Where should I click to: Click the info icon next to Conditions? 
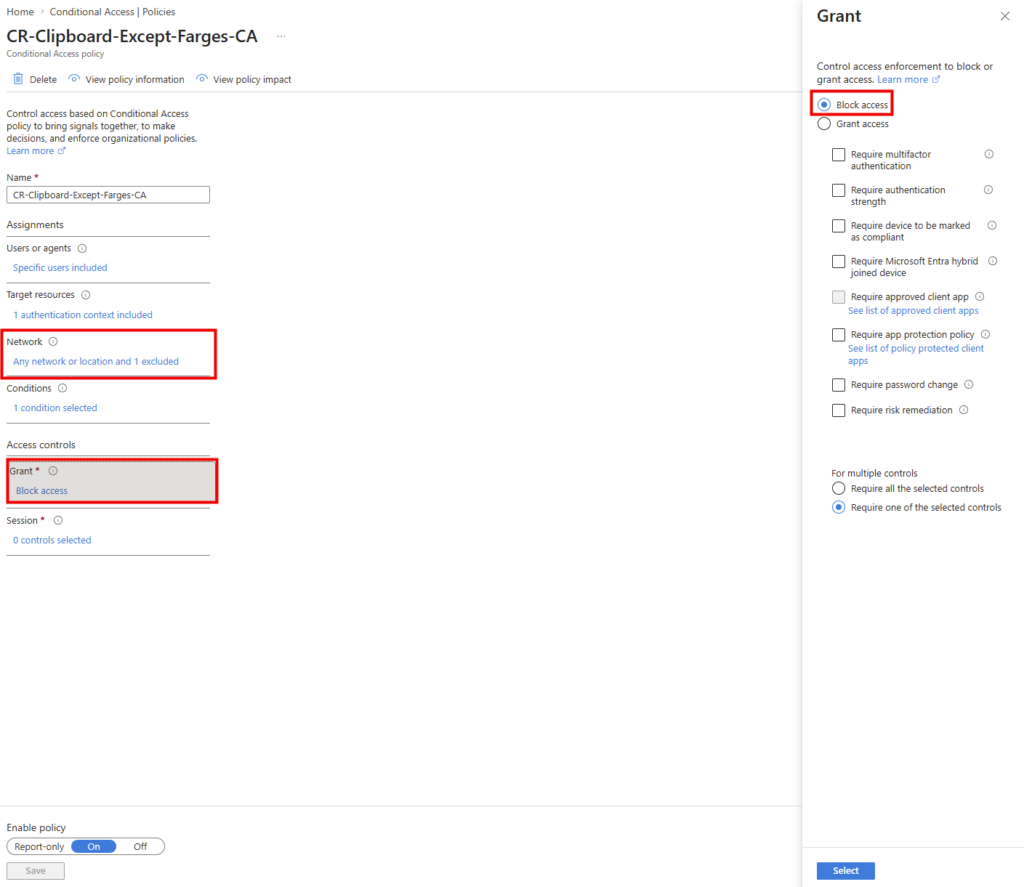click(x=62, y=388)
